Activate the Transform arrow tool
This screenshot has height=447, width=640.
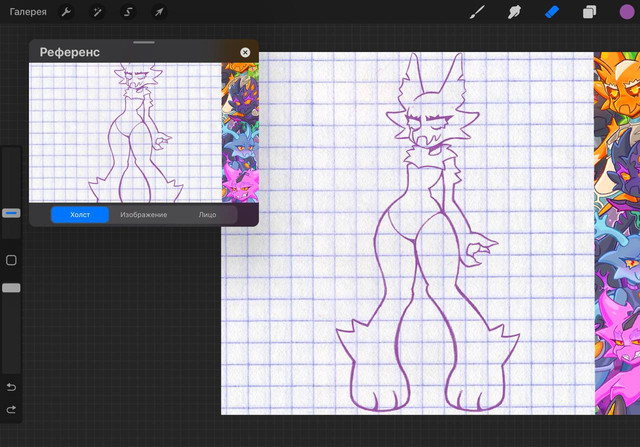(159, 12)
